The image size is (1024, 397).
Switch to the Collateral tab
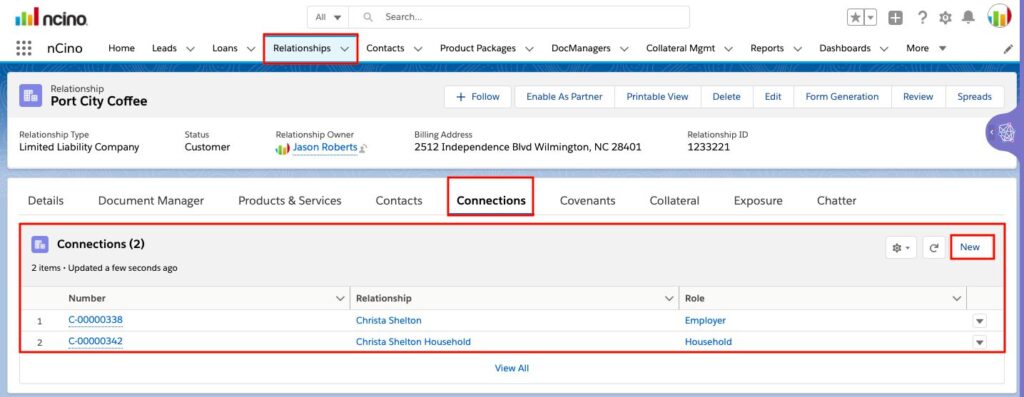pos(674,201)
